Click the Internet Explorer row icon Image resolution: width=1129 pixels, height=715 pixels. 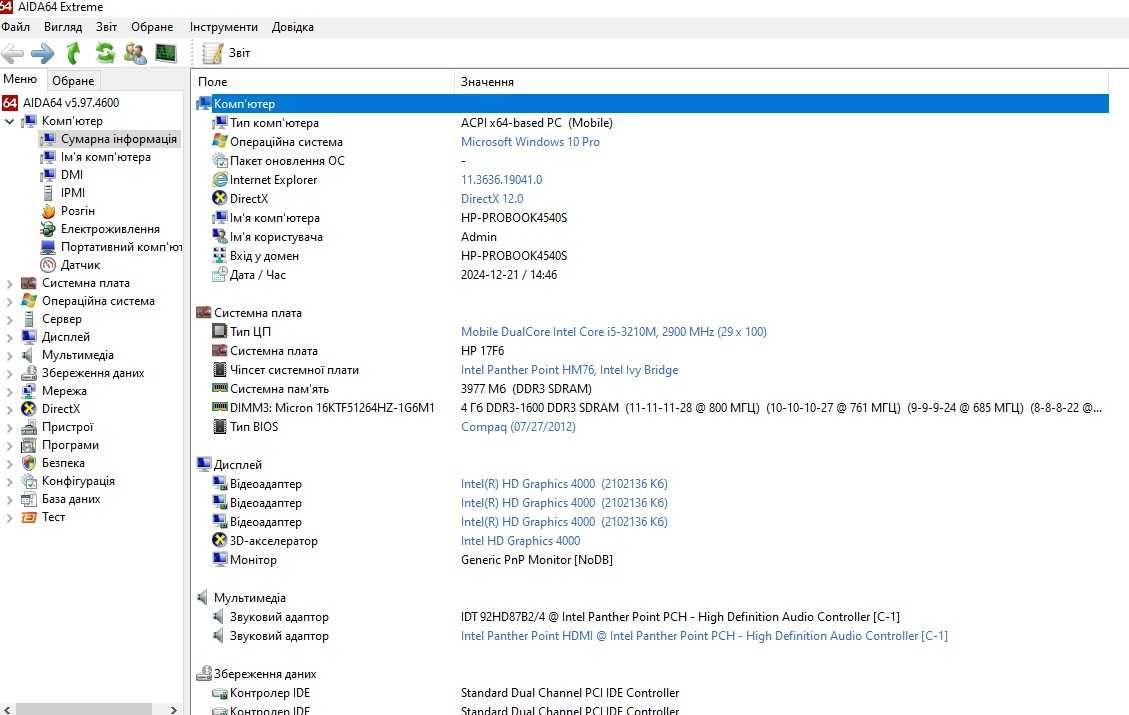220,179
